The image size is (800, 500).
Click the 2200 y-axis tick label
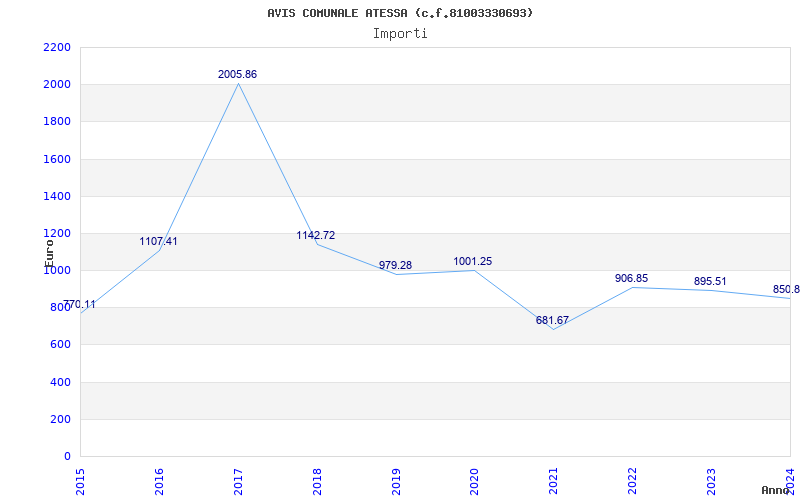(57, 47)
